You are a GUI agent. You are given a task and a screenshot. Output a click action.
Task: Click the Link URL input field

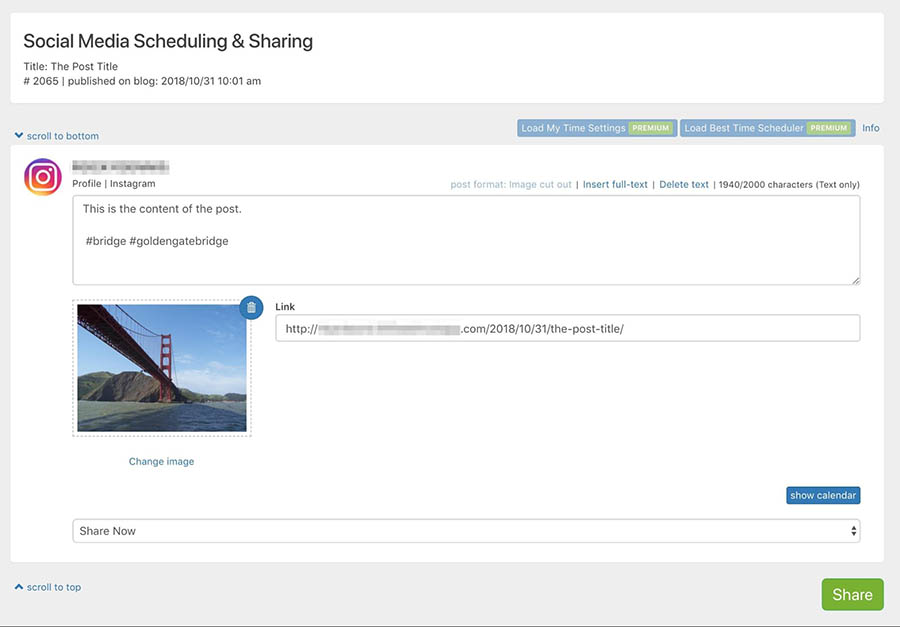point(567,328)
